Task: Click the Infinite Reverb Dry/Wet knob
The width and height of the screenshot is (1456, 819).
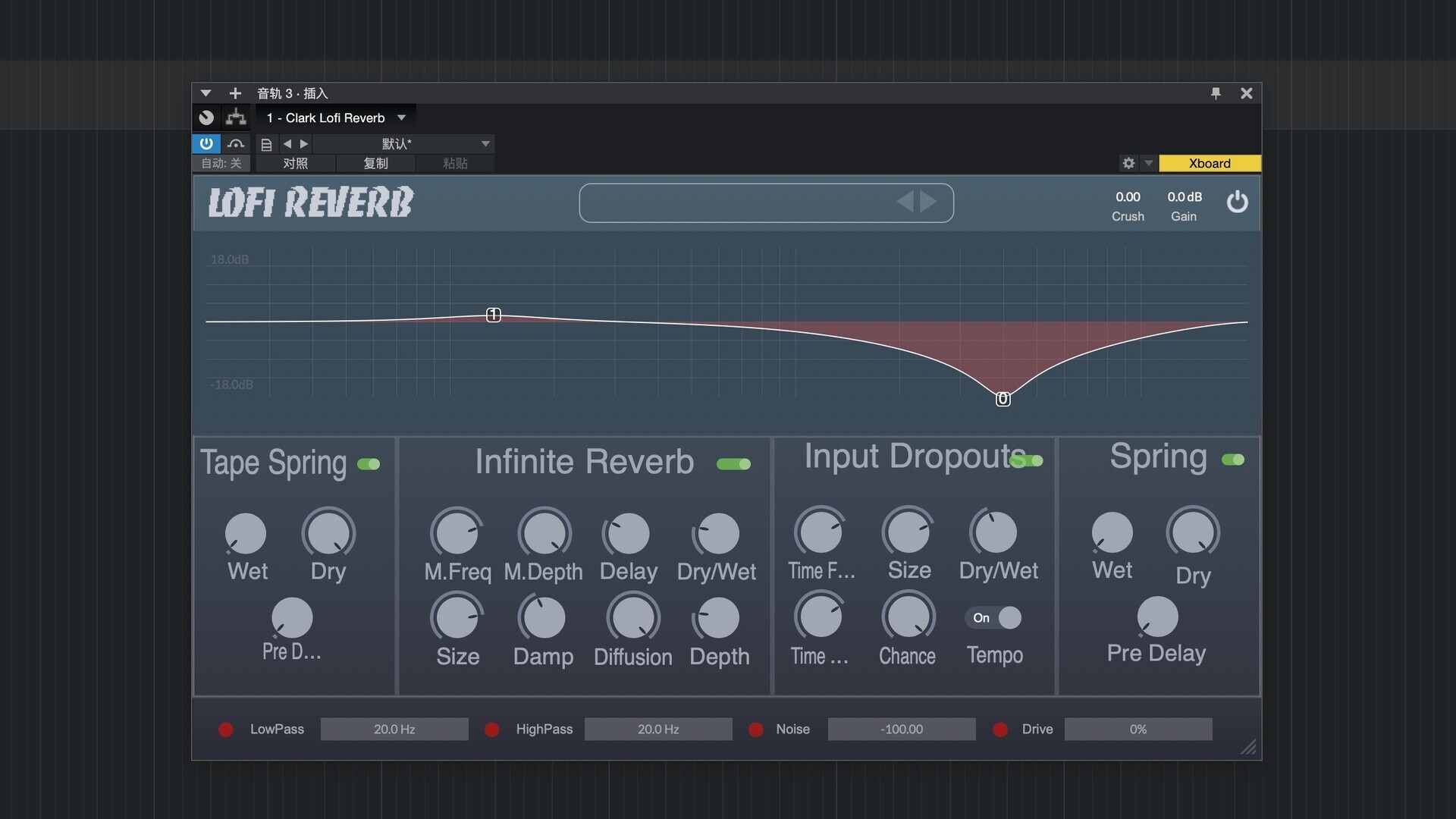Action: tap(717, 534)
